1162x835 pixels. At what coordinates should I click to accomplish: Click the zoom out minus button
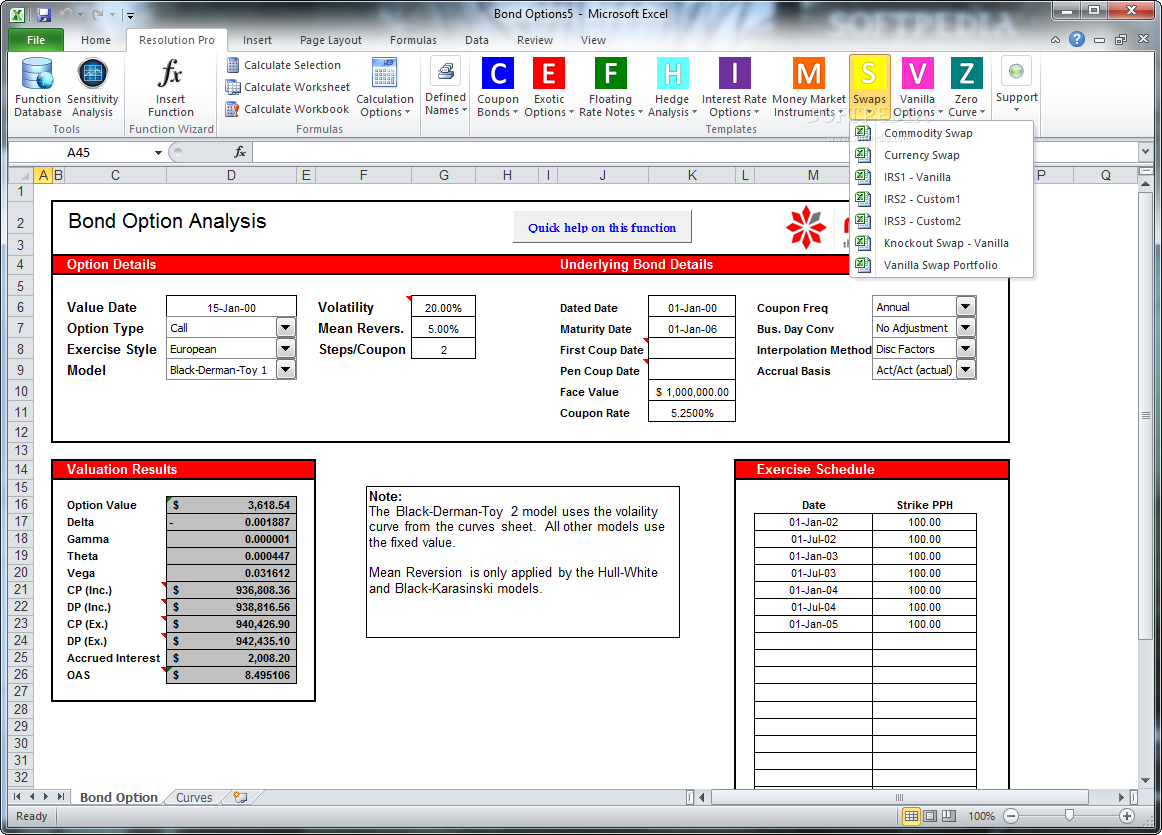(x=1011, y=816)
